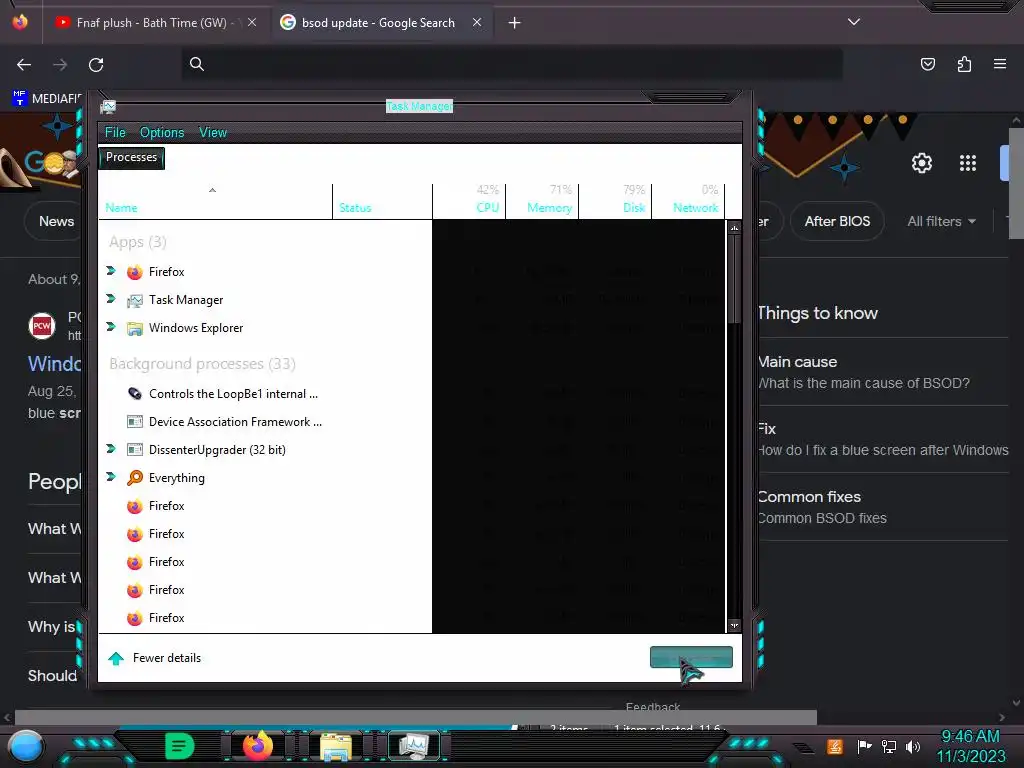Click the Firefox logo button in tab bar
Image resolution: width=1024 pixels, height=768 pixels.
20,22
